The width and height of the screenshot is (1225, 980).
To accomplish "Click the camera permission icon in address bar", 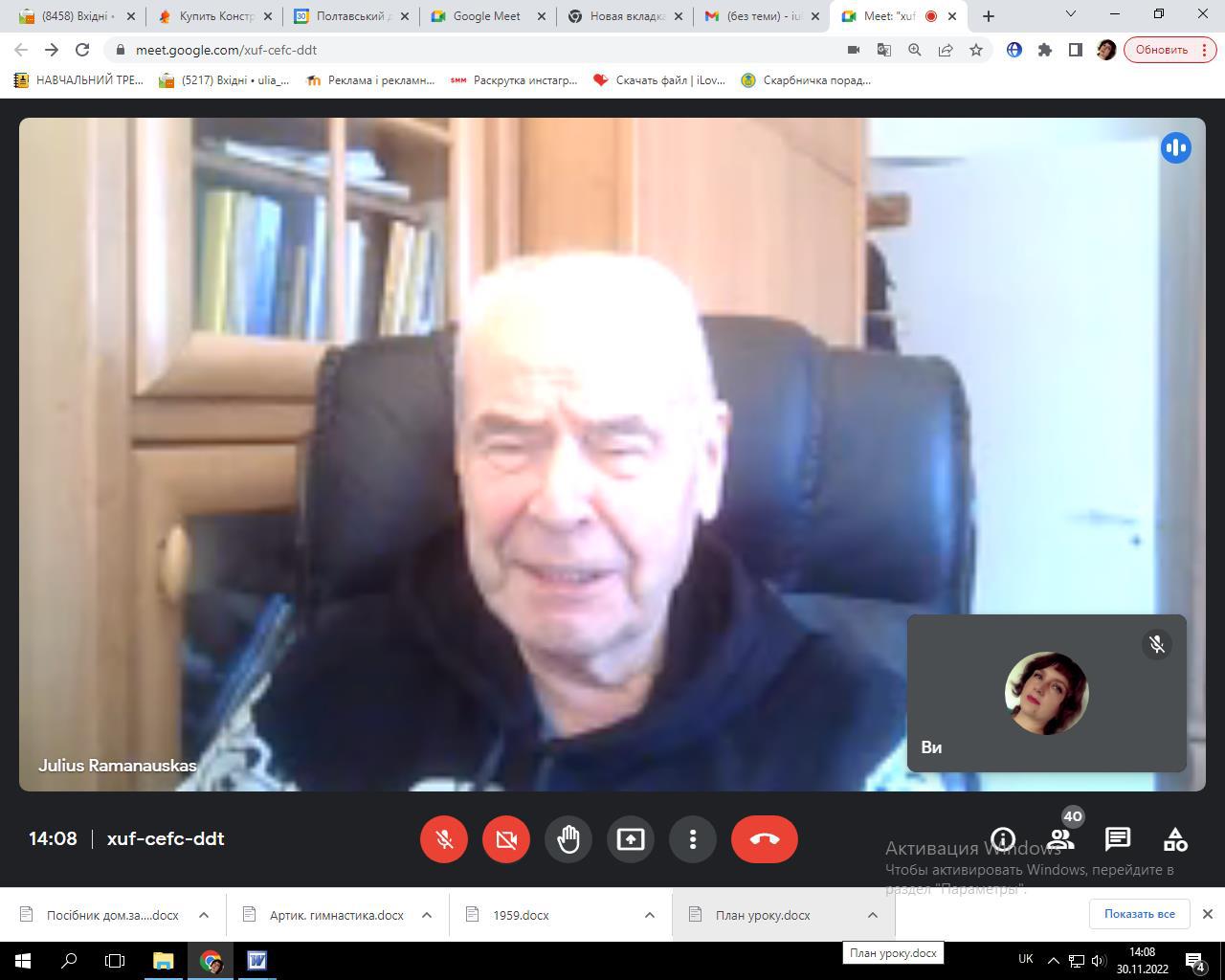I will (x=854, y=50).
